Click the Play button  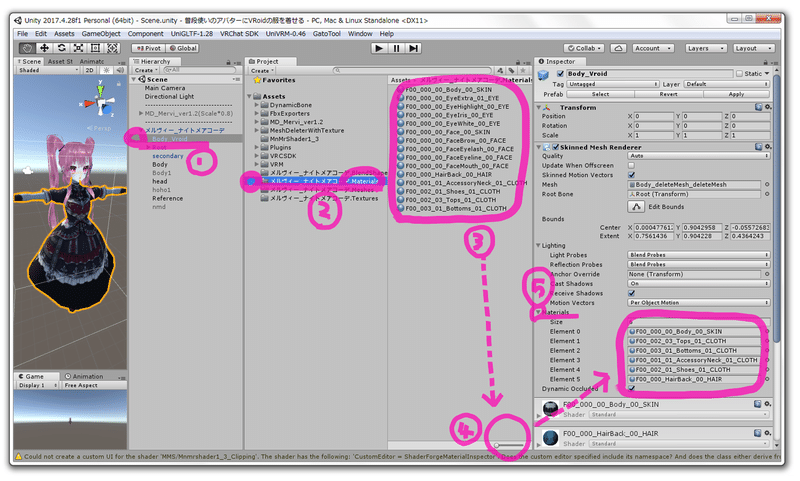379,48
